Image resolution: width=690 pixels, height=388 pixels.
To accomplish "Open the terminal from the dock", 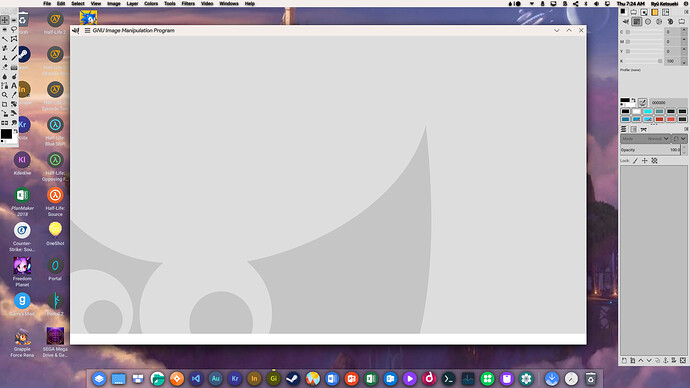I will (448, 378).
